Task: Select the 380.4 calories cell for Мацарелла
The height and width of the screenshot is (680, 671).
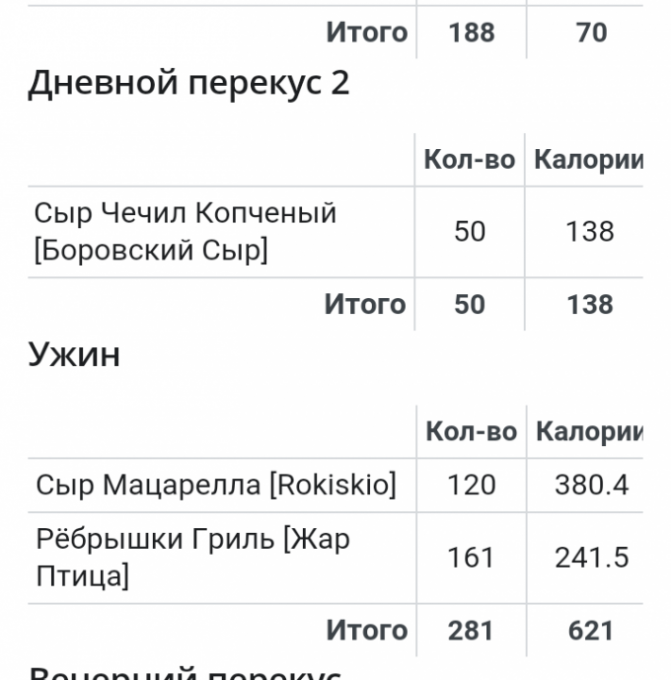Action: pos(591,485)
